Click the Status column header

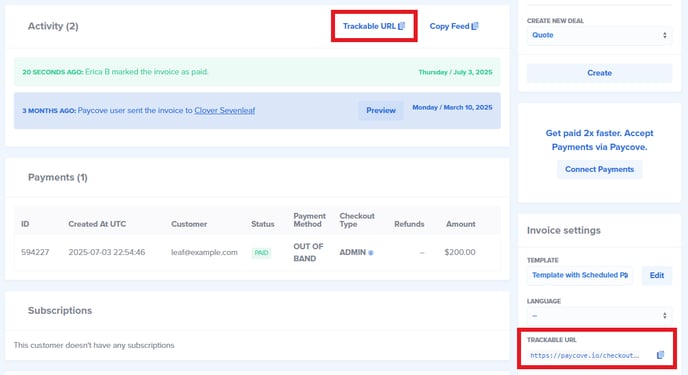262,224
